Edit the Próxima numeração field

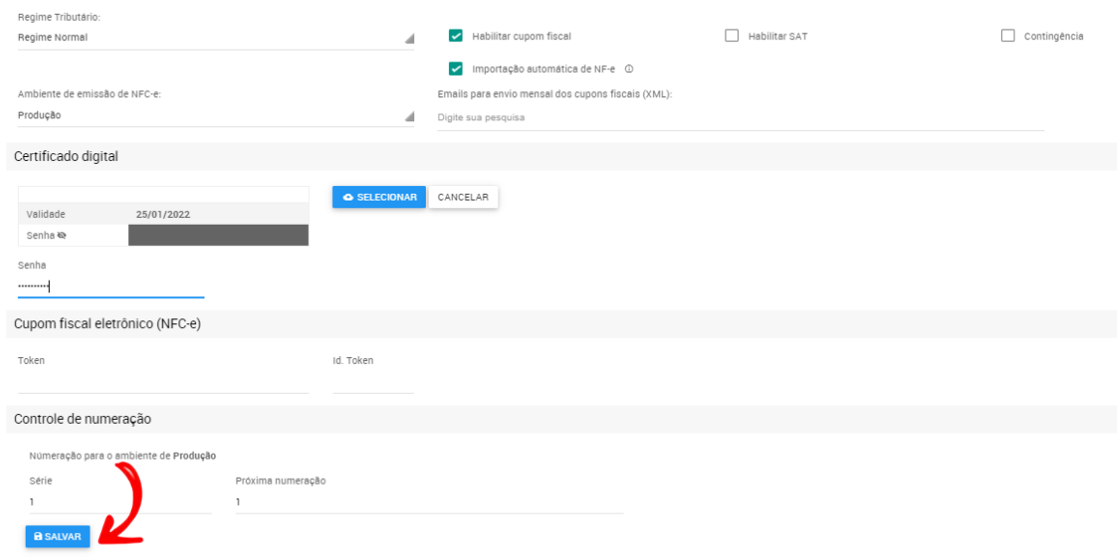428,502
